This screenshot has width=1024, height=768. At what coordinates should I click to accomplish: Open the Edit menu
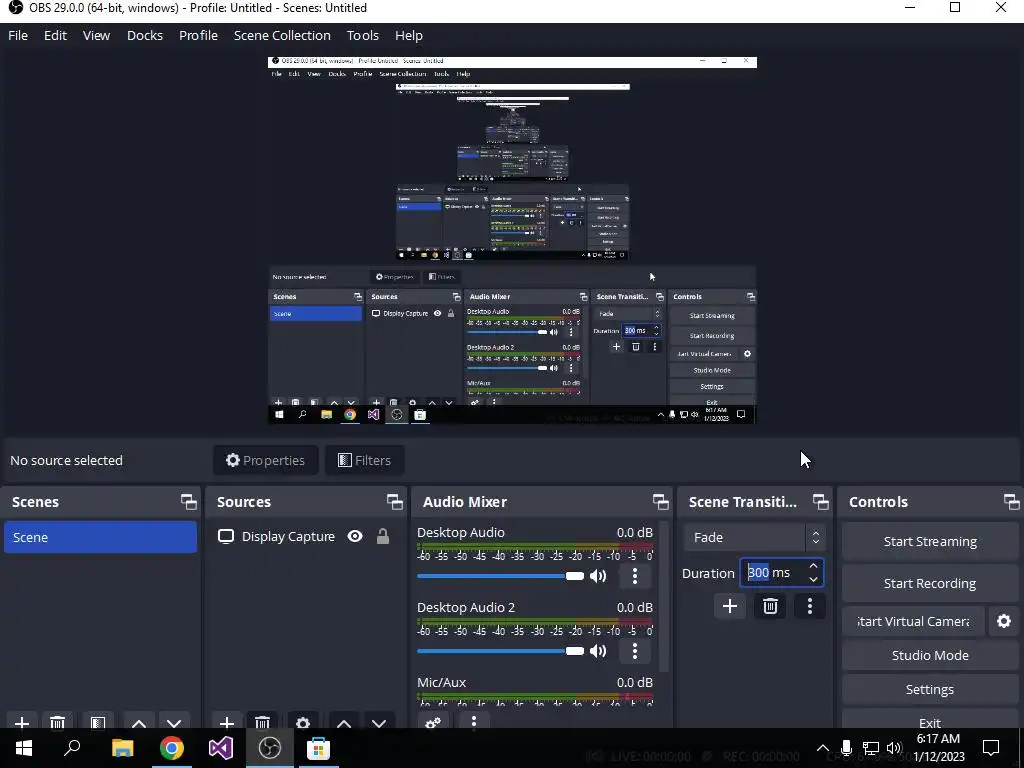point(56,35)
